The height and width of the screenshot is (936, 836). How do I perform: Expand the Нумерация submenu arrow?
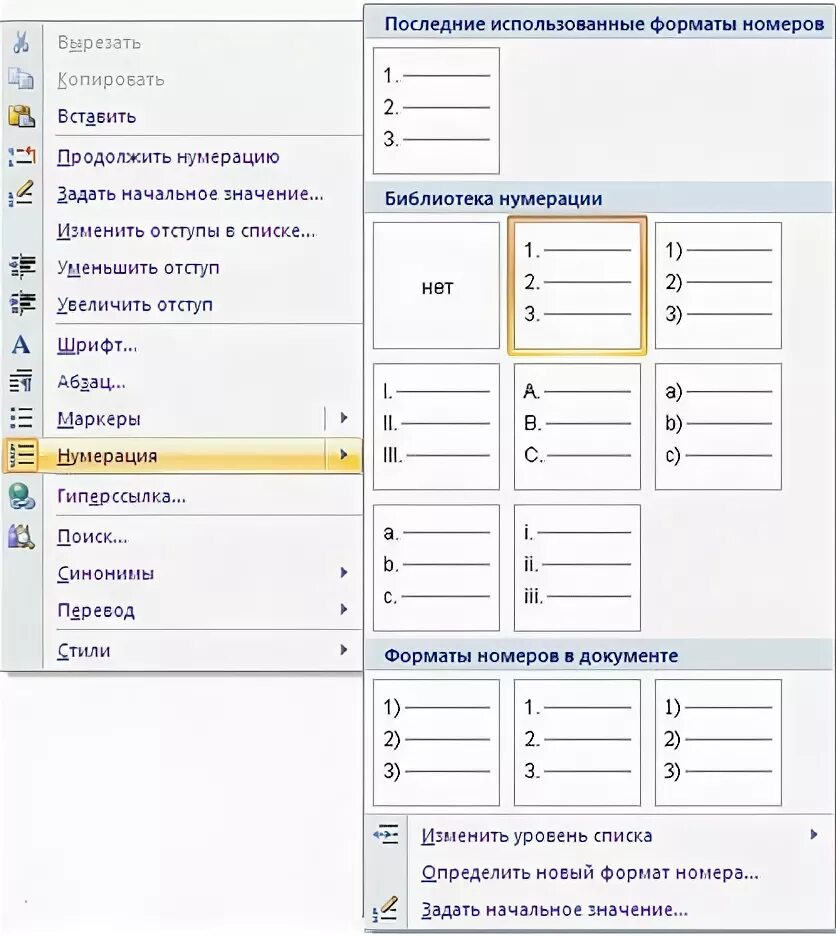tap(344, 455)
